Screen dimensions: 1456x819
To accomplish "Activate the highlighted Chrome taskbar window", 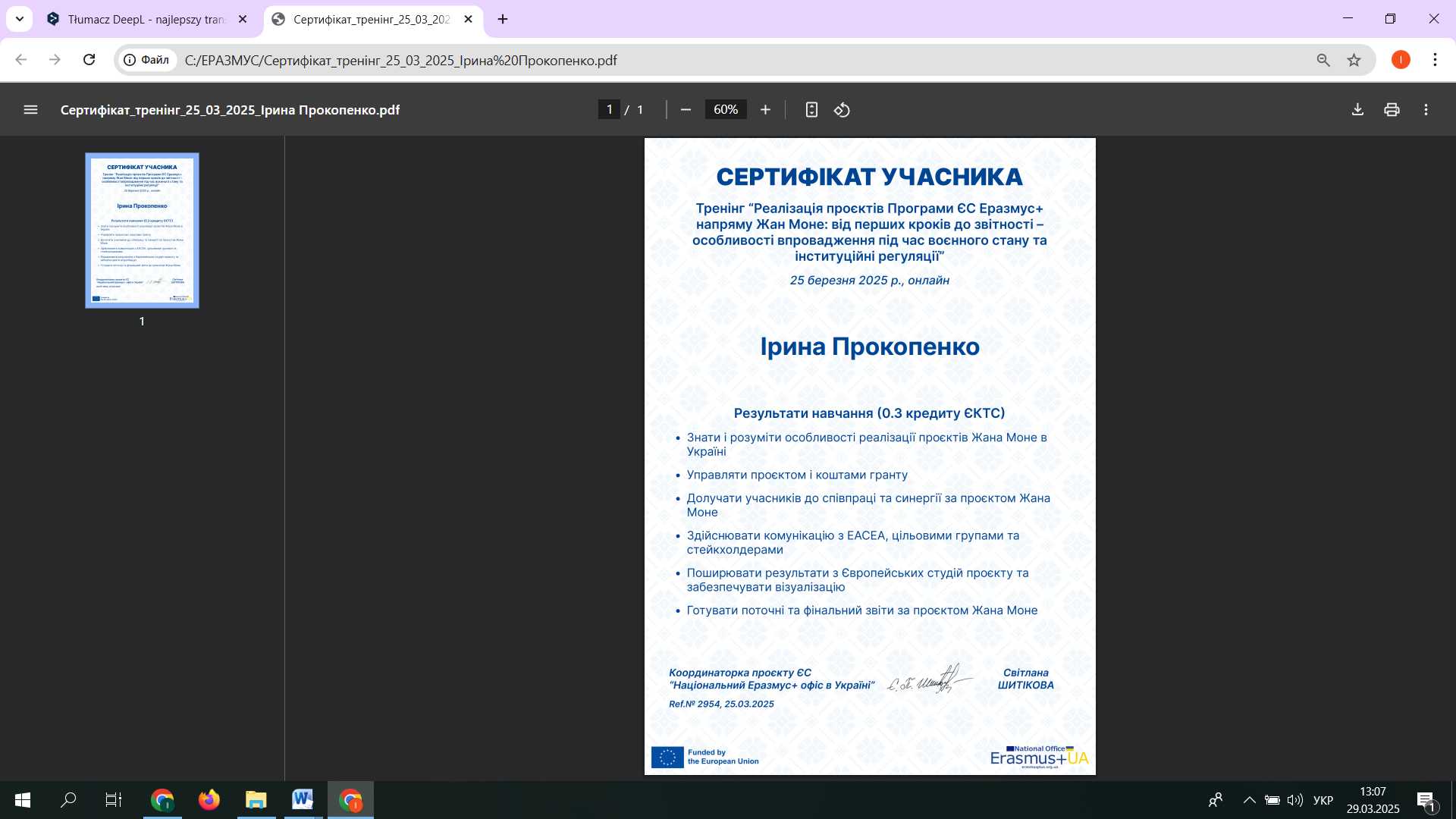I will click(x=350, y=800).
